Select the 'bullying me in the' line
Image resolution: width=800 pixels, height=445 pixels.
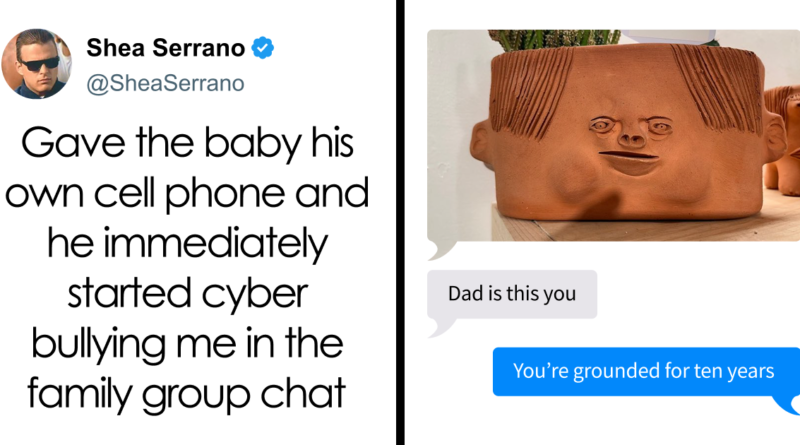[x=187, y=344]
